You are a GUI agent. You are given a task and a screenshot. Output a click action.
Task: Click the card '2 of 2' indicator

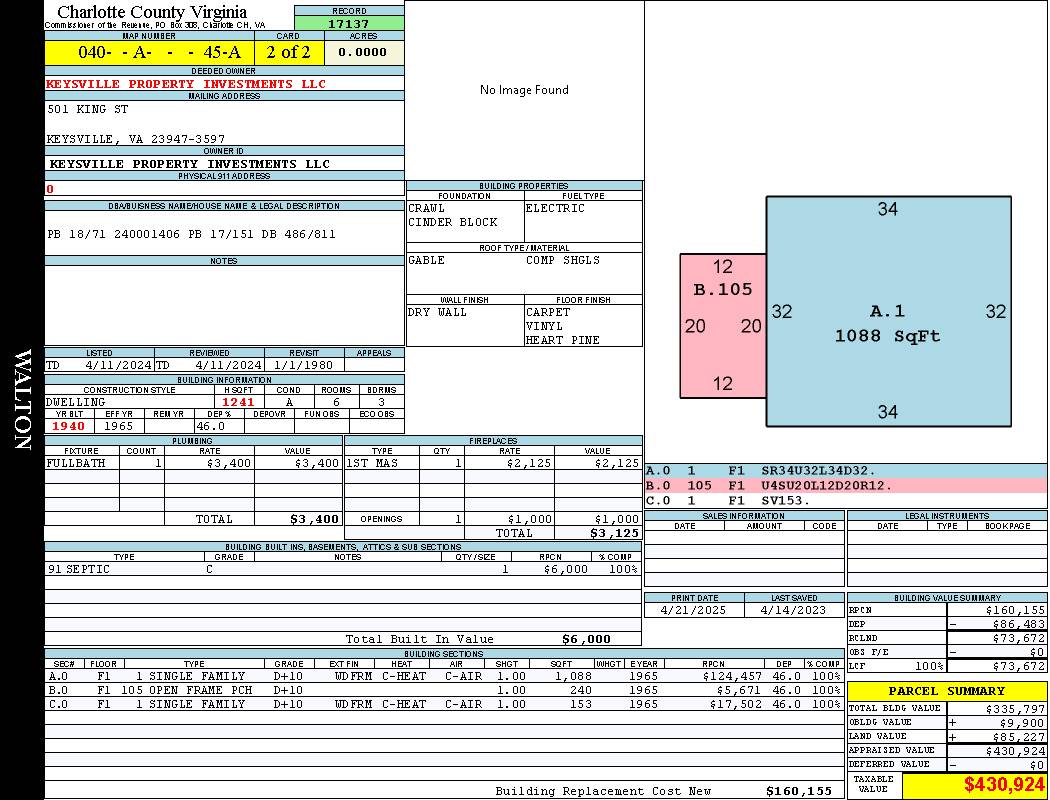288,52
